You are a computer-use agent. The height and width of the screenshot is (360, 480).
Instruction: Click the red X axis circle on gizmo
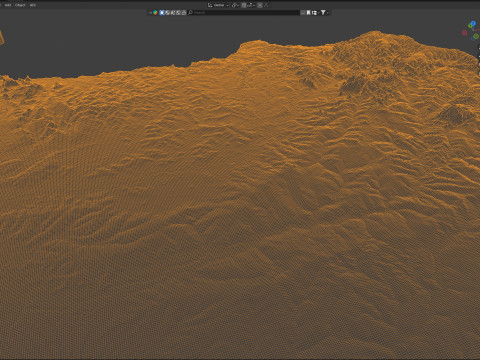464,32
